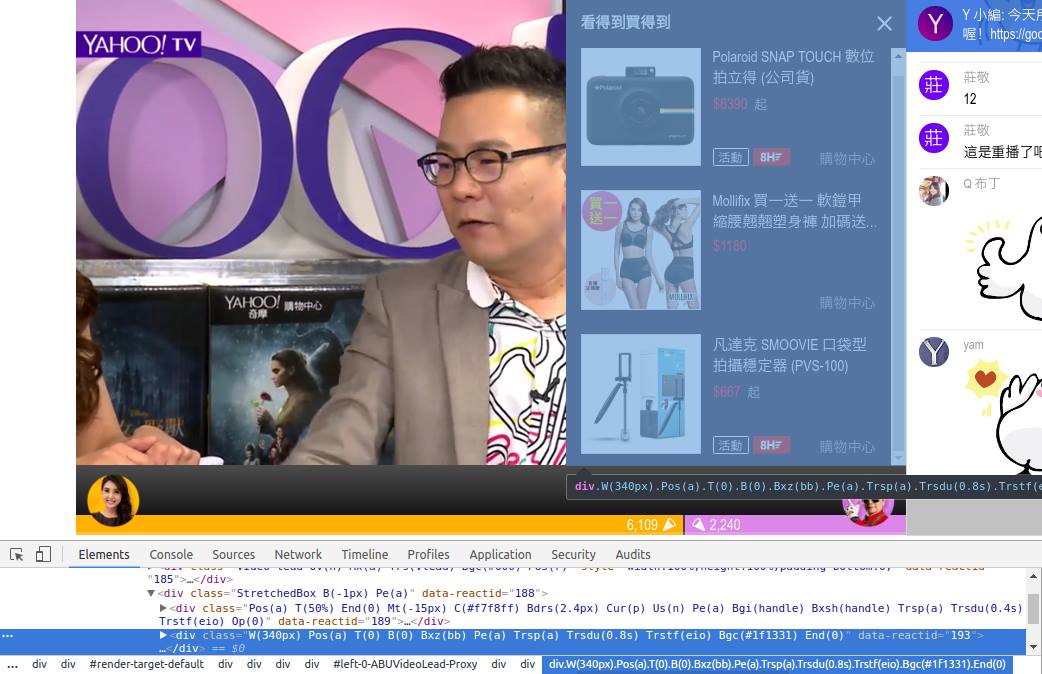Click the Yahoo TV logo on video
This screenshot has width=1042, height=674.
tap(139, 45)
